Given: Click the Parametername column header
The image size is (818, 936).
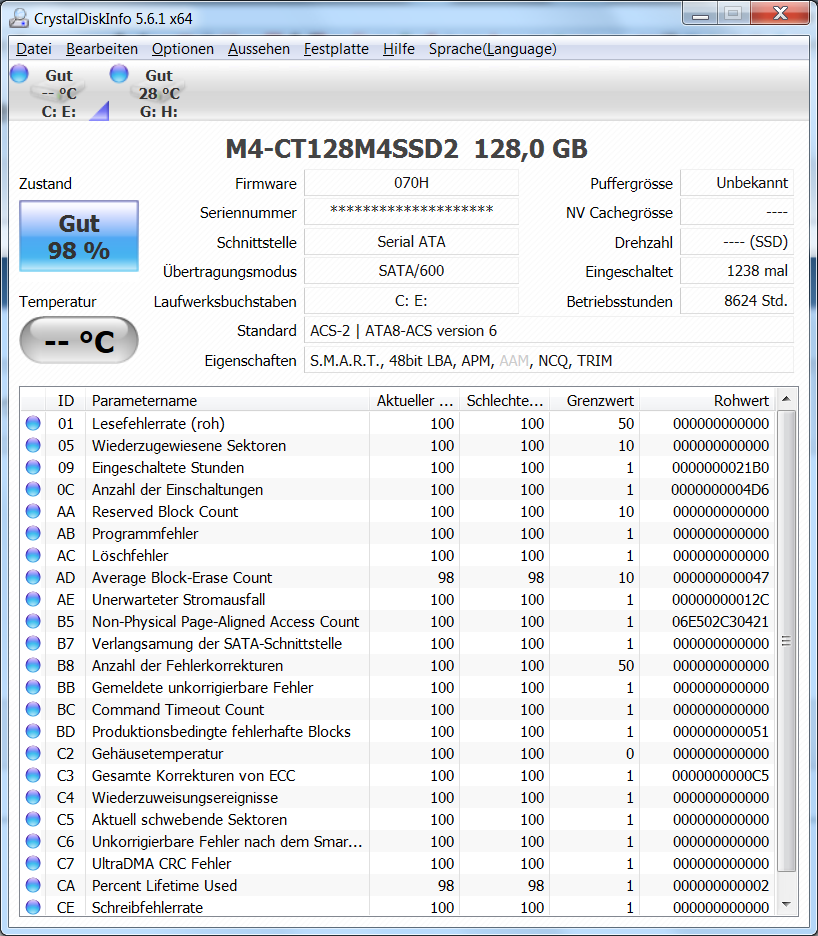Looking at the screenshot, I should point(227,401).
